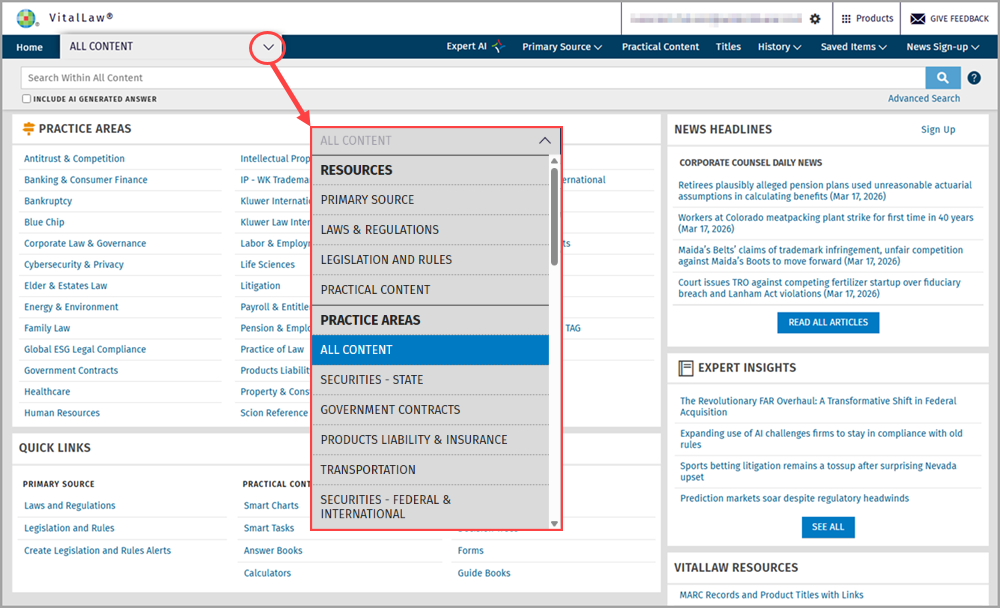This screenshot has width=1000, height=608.
Task: Open the Bankruptcy practice area
Action: (x=48, y=201)
